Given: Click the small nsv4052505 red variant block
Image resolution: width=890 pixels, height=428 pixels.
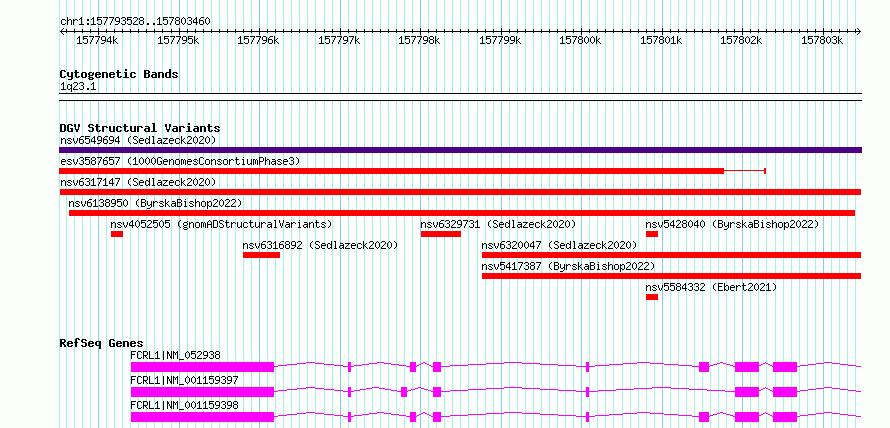Looking at the screenshot, I should click(x=117, y=234).
